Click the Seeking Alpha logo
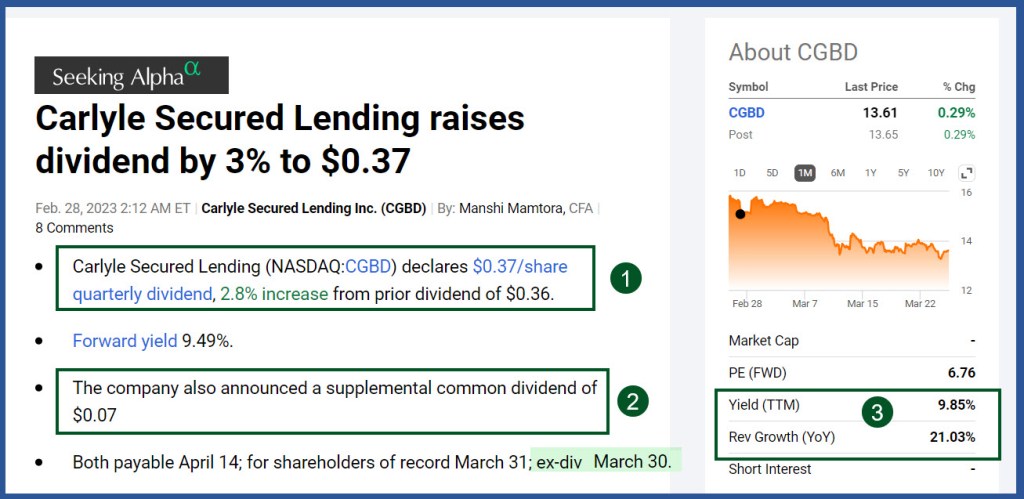The image size is (1024, 499). tap(131, 76)
